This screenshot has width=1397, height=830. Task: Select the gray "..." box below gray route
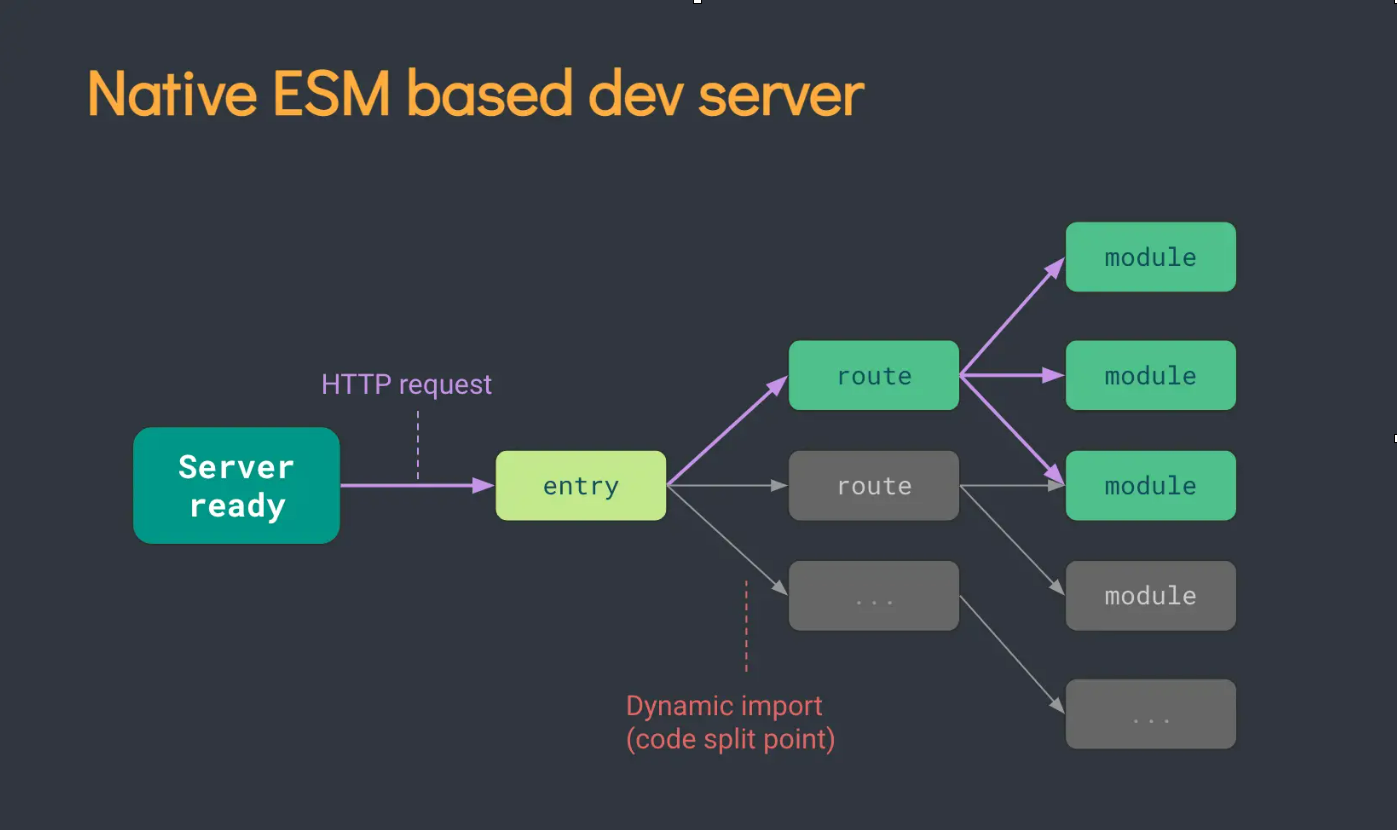pos(874,596)
